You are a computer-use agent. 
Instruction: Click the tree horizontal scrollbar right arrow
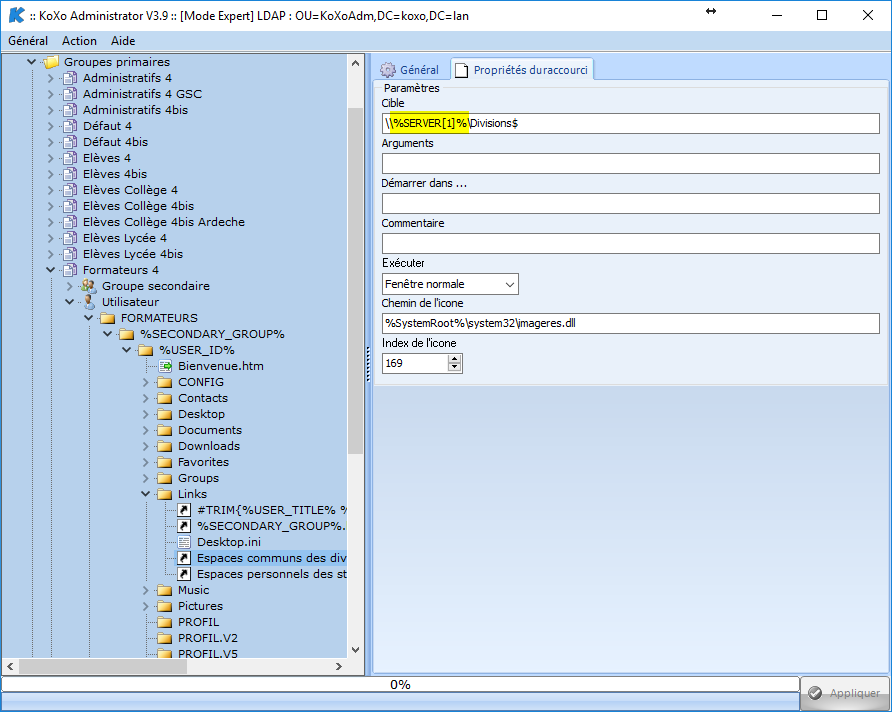[339, 667]
